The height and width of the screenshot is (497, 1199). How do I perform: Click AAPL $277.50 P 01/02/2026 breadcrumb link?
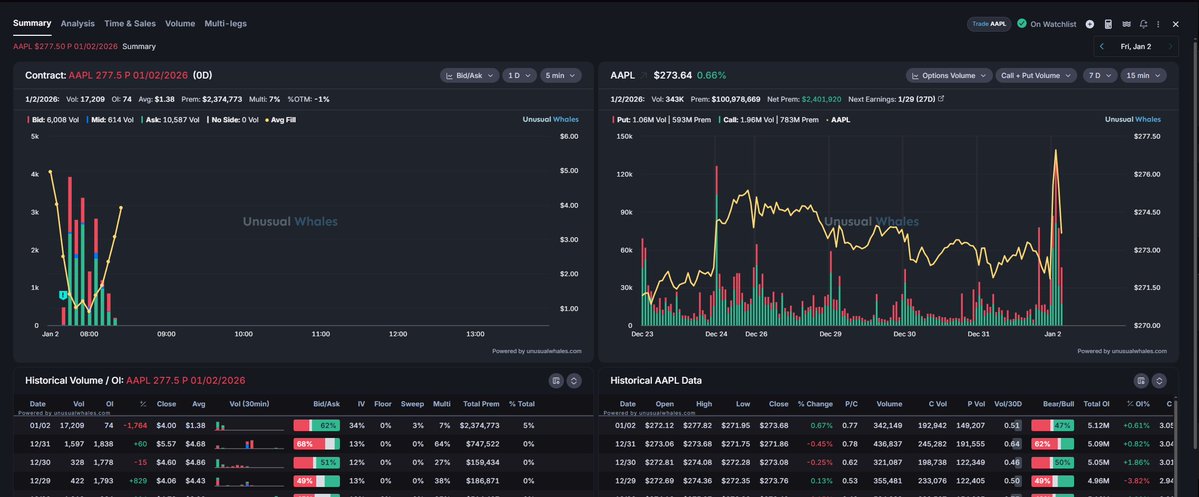65,47
